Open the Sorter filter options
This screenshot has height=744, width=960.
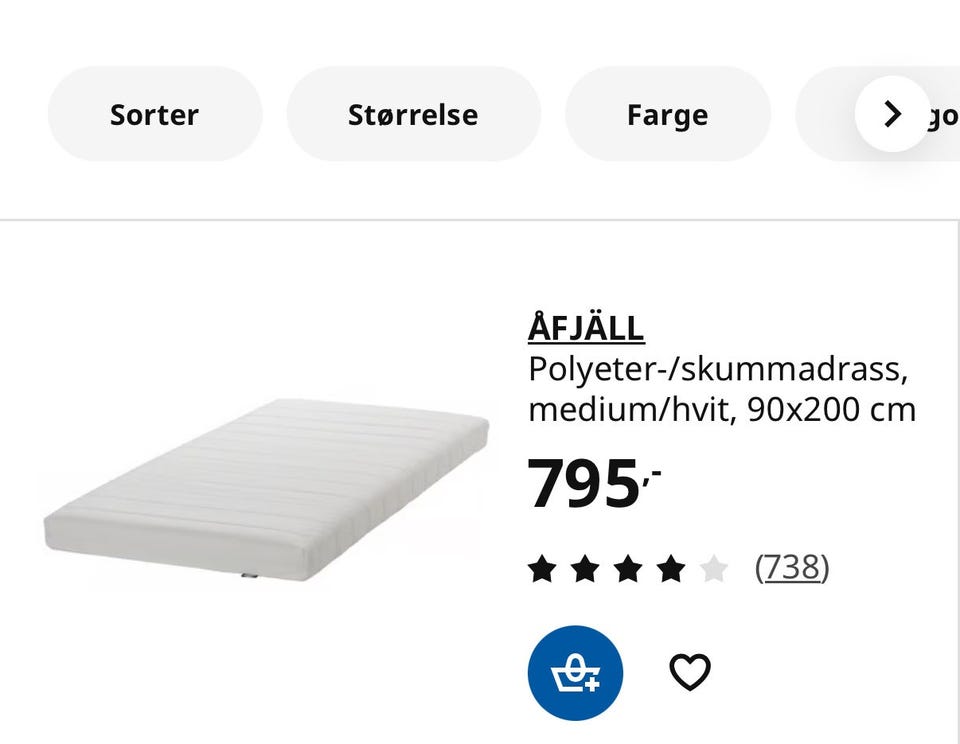click(155, 114)
